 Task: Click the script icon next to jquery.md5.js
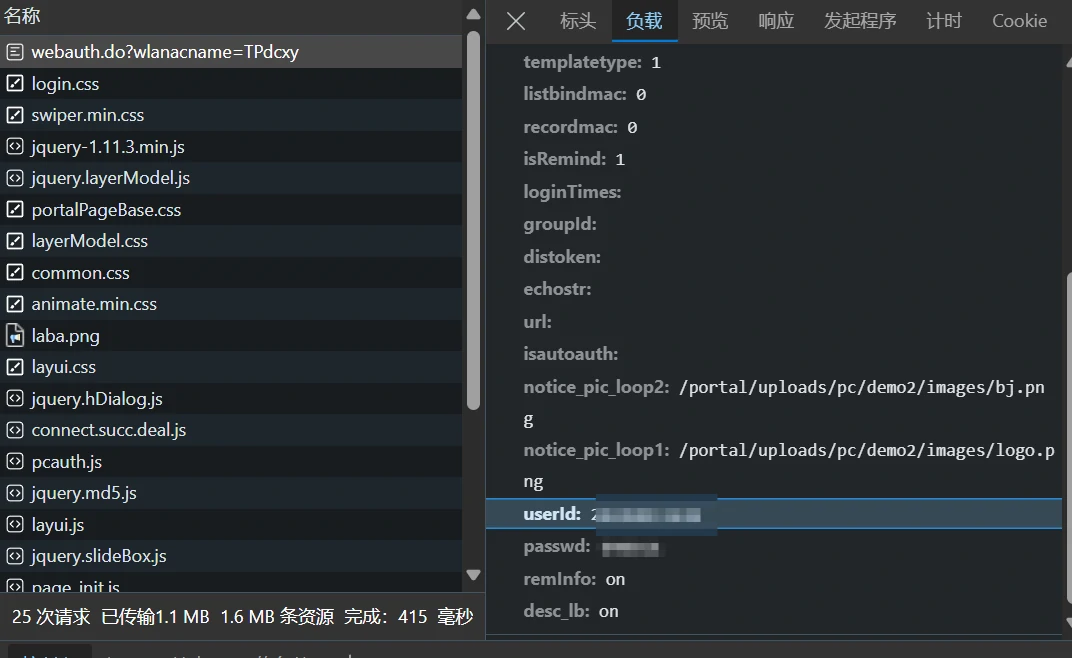(x=15, y=493)
